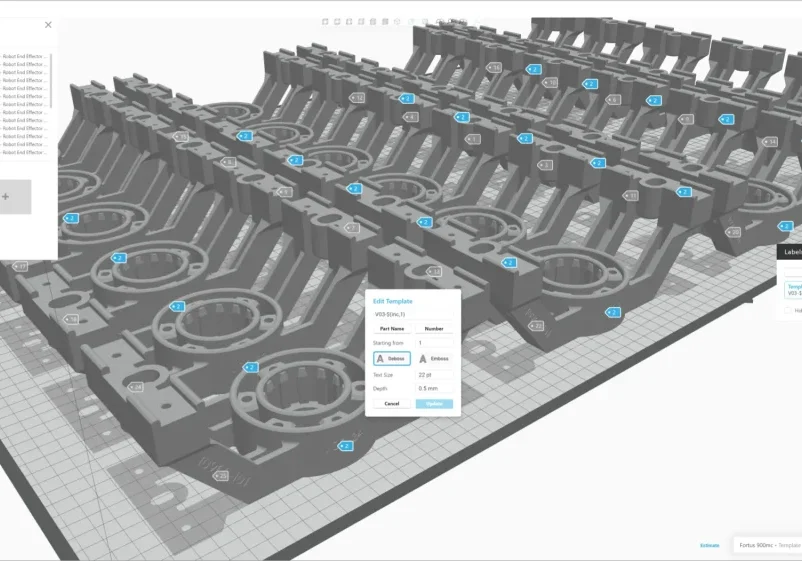Insert Part Name token in Edit Template
Viewport: 802px width, 561px height.
click(x=392, y=328)
